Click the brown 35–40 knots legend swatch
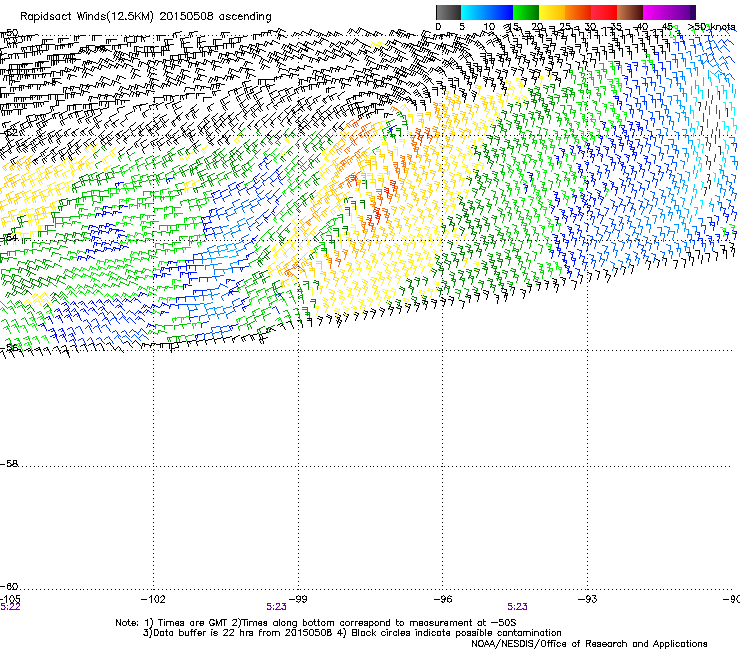This screenshot has width=740, height=650. pyautogui.click(x=630, y=12)
